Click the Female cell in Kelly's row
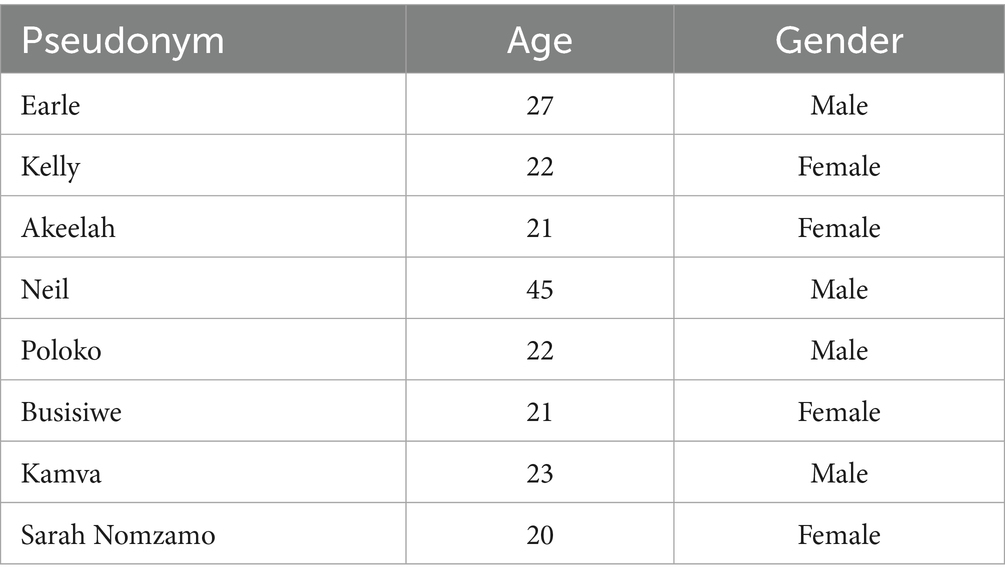Screen dimensions: 1005x582 [839, 166]
